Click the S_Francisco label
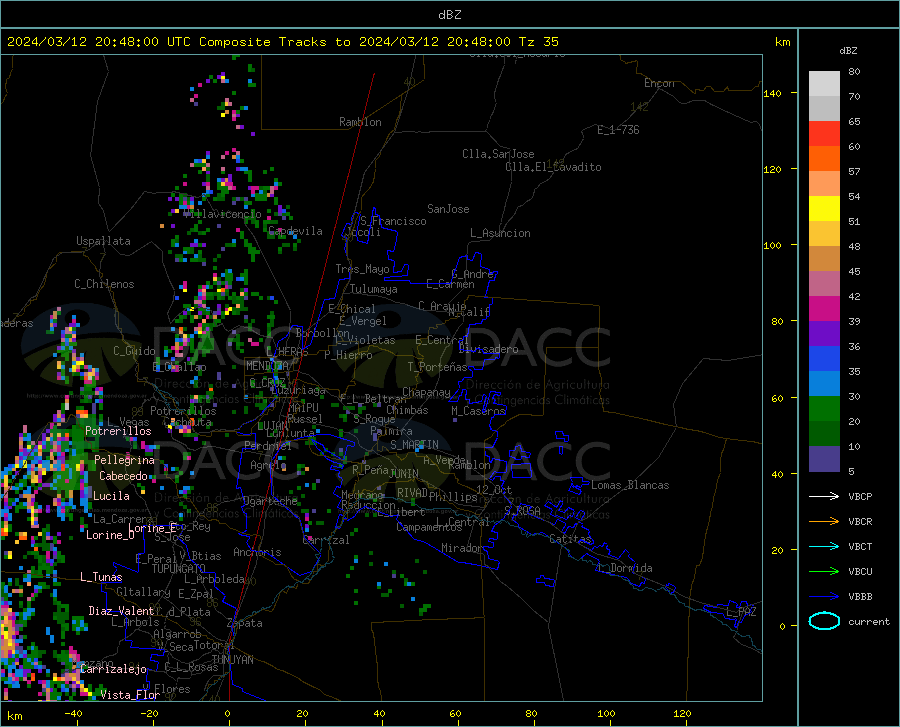The image size is (900, 727). pyautogui.click(x=393, y=221)
